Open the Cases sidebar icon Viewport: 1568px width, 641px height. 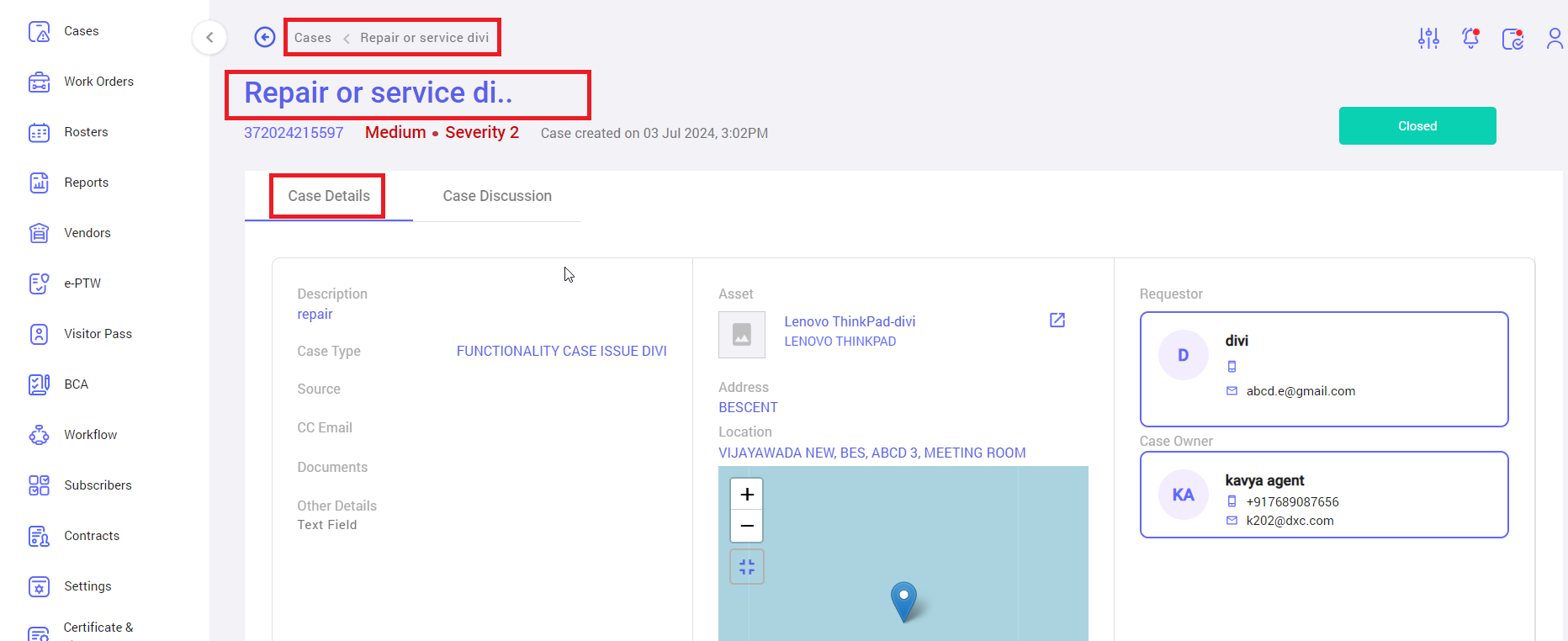tap(40, 31)
